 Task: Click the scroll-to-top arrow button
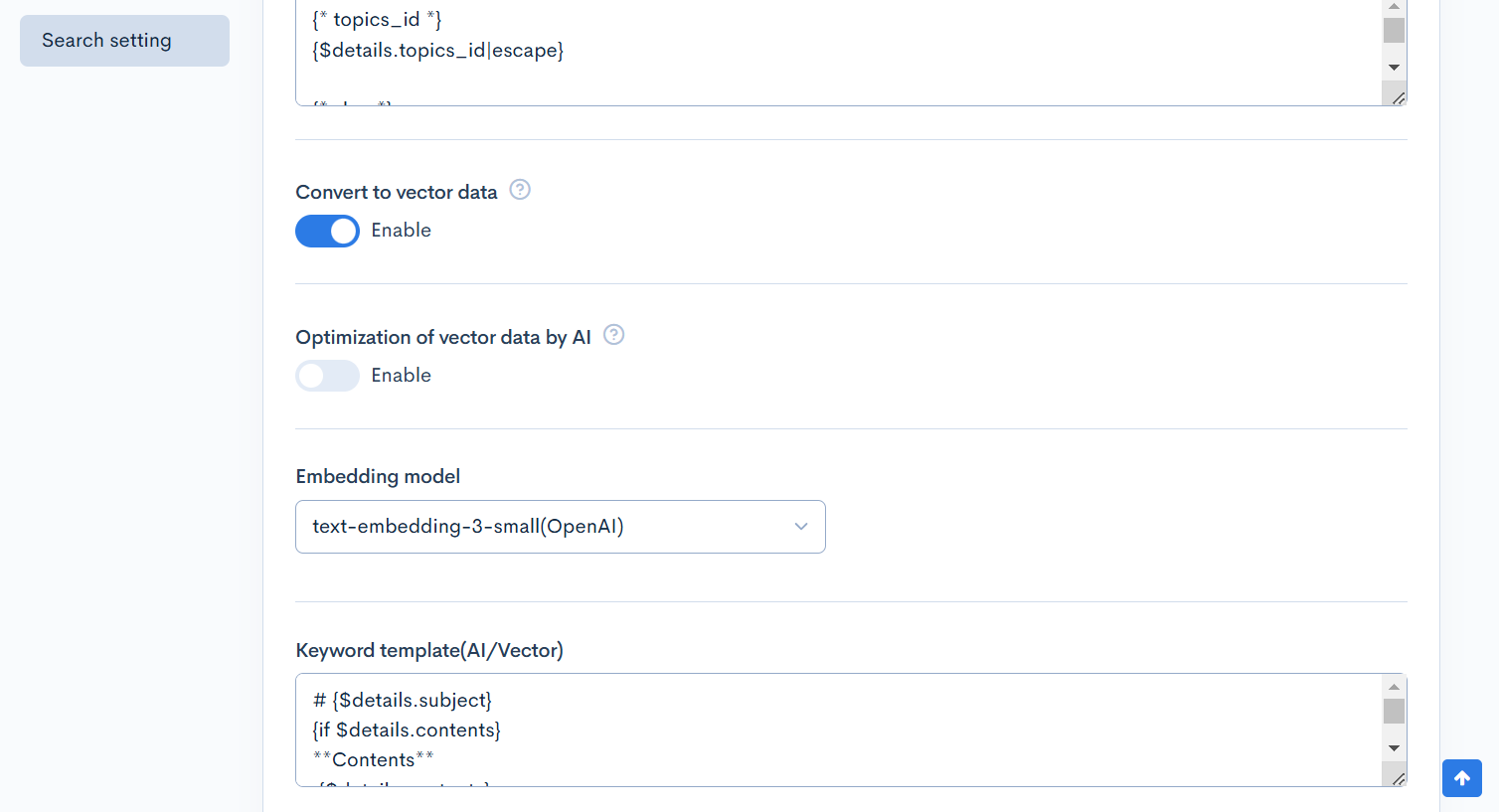tap(1462, 778)
